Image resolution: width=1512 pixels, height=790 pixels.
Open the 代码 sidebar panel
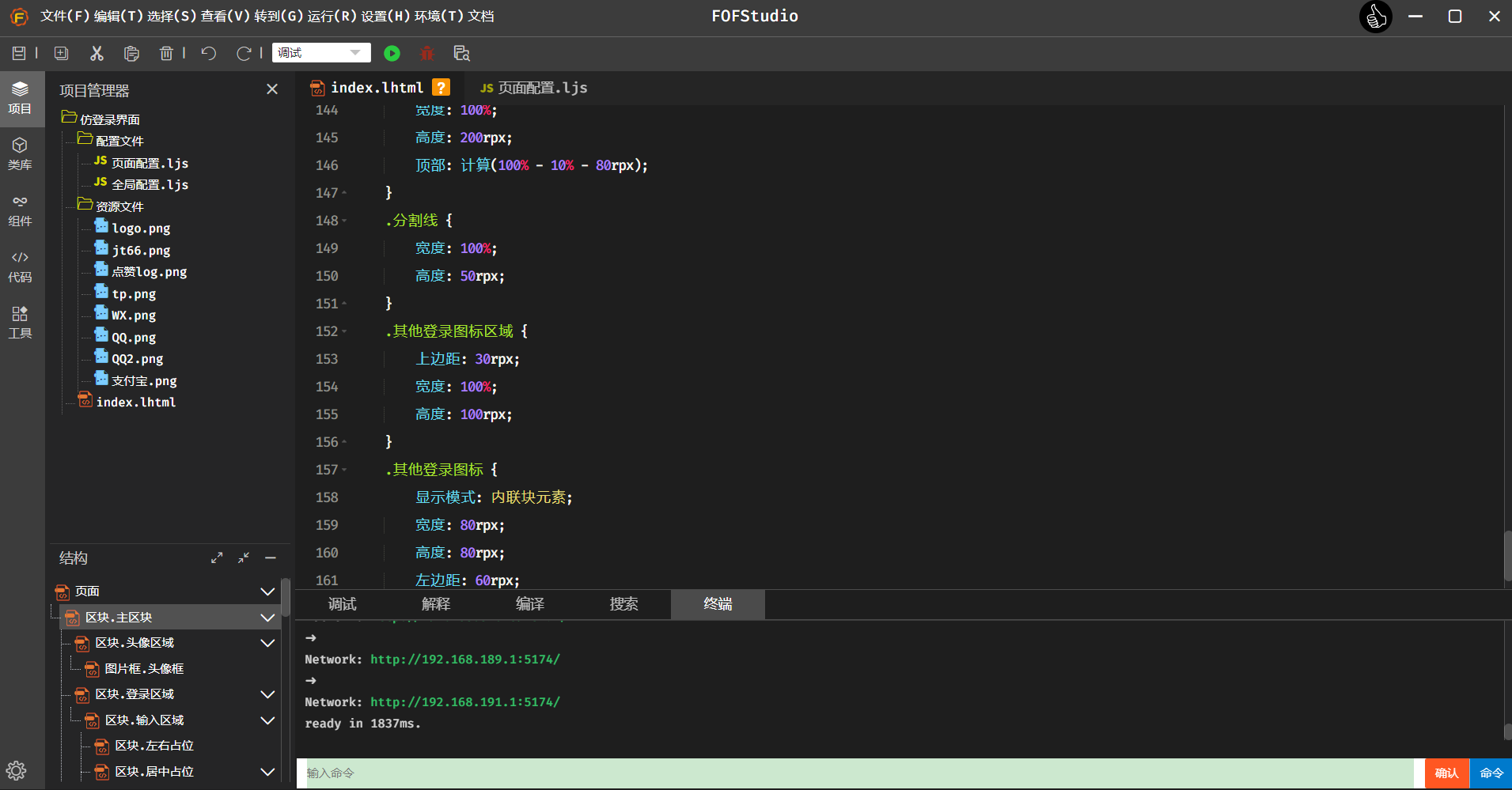20,266
